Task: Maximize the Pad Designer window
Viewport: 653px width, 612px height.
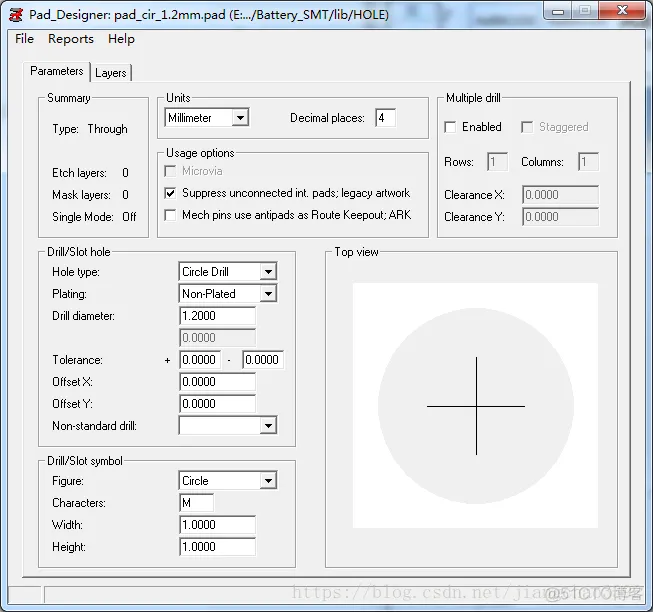Action: (x=585, y=10)
